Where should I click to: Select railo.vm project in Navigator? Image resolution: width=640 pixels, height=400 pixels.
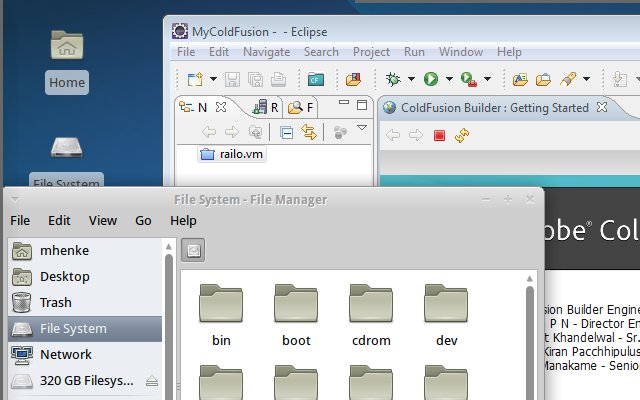point(232,154)
